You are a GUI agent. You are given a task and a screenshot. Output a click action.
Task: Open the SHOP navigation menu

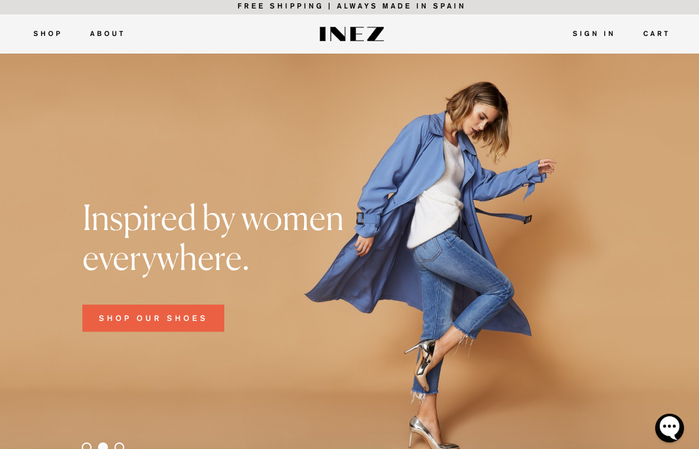pyautogui.click(x=47, y=33)
